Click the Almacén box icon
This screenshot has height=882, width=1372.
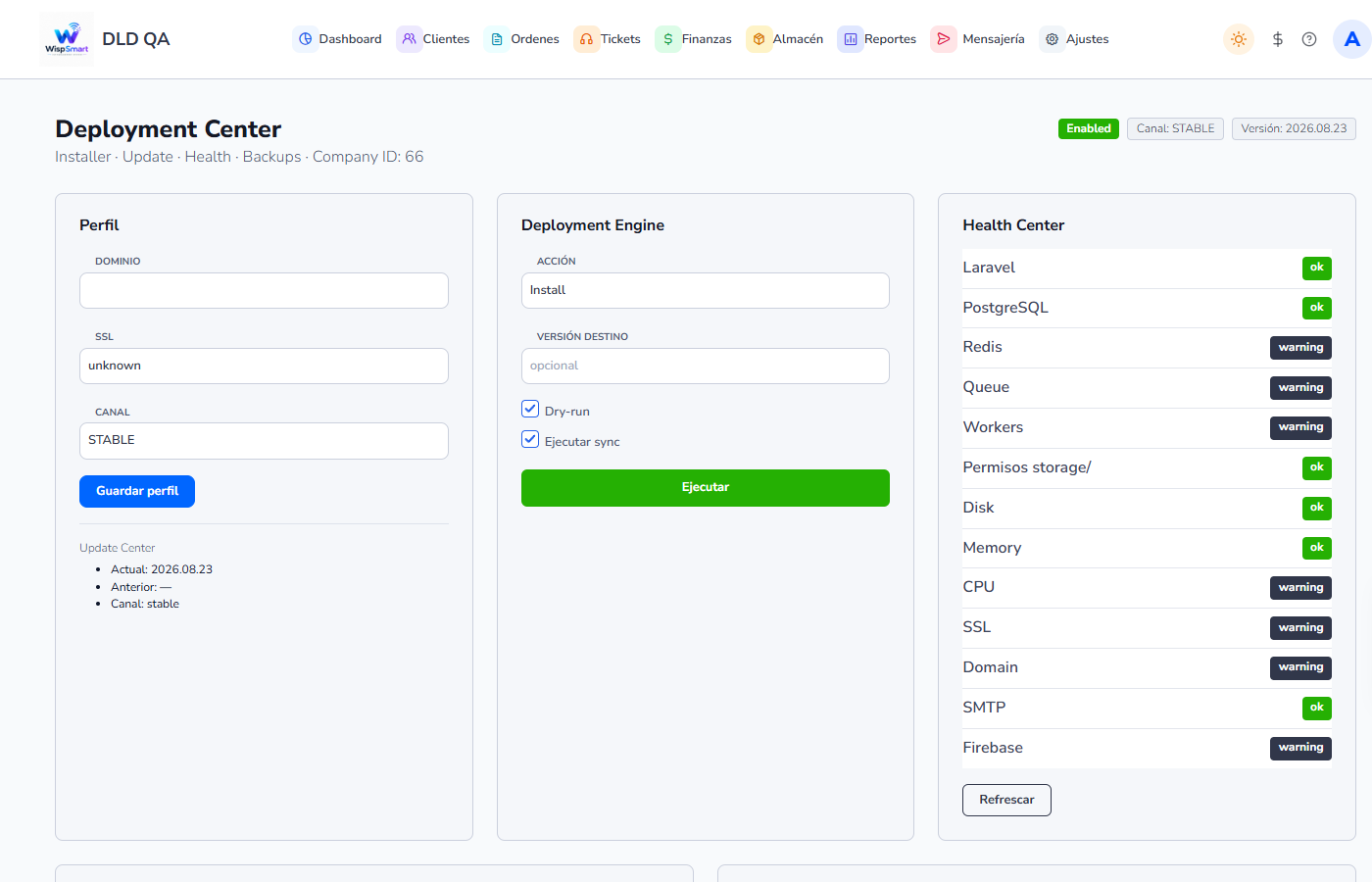[759, 39]
